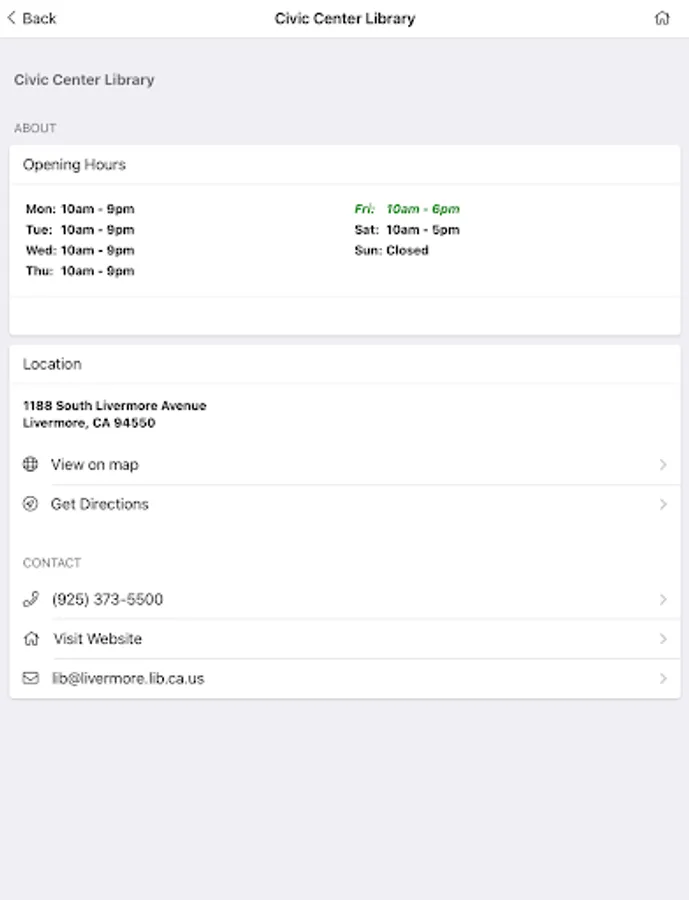Email lib@livermore.lib.ca.us
This screenshot has width=689, height=900.
128,678
